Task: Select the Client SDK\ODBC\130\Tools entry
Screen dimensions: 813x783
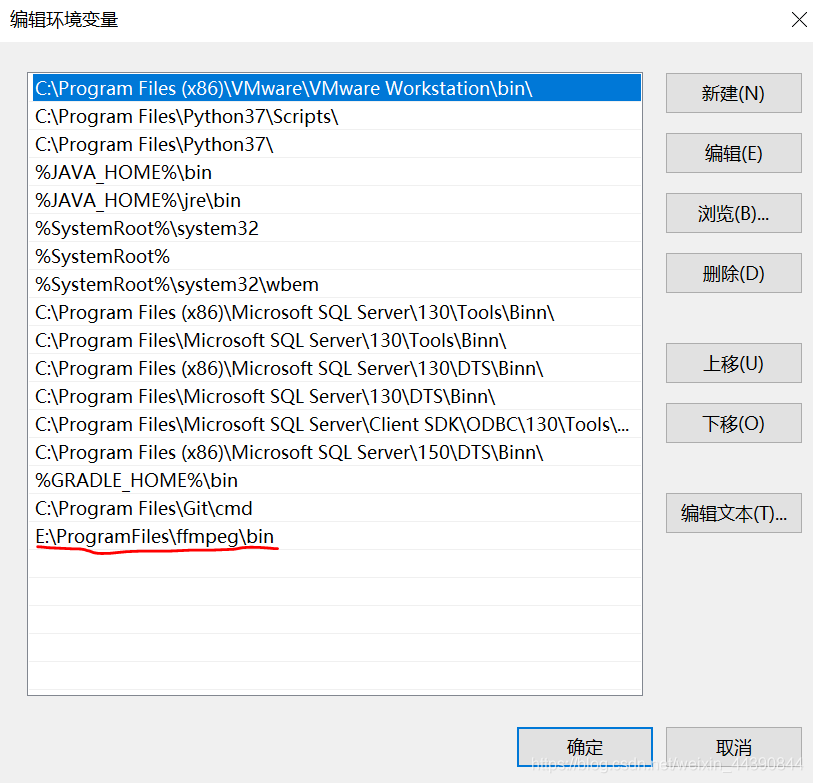Action: [x=335, y=424]
